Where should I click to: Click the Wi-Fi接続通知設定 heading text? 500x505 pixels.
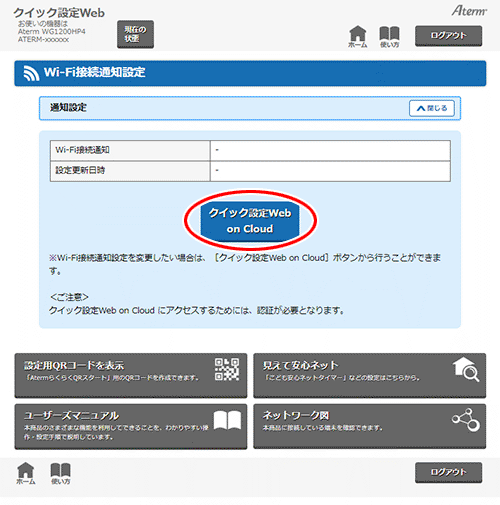pos(94,72)
